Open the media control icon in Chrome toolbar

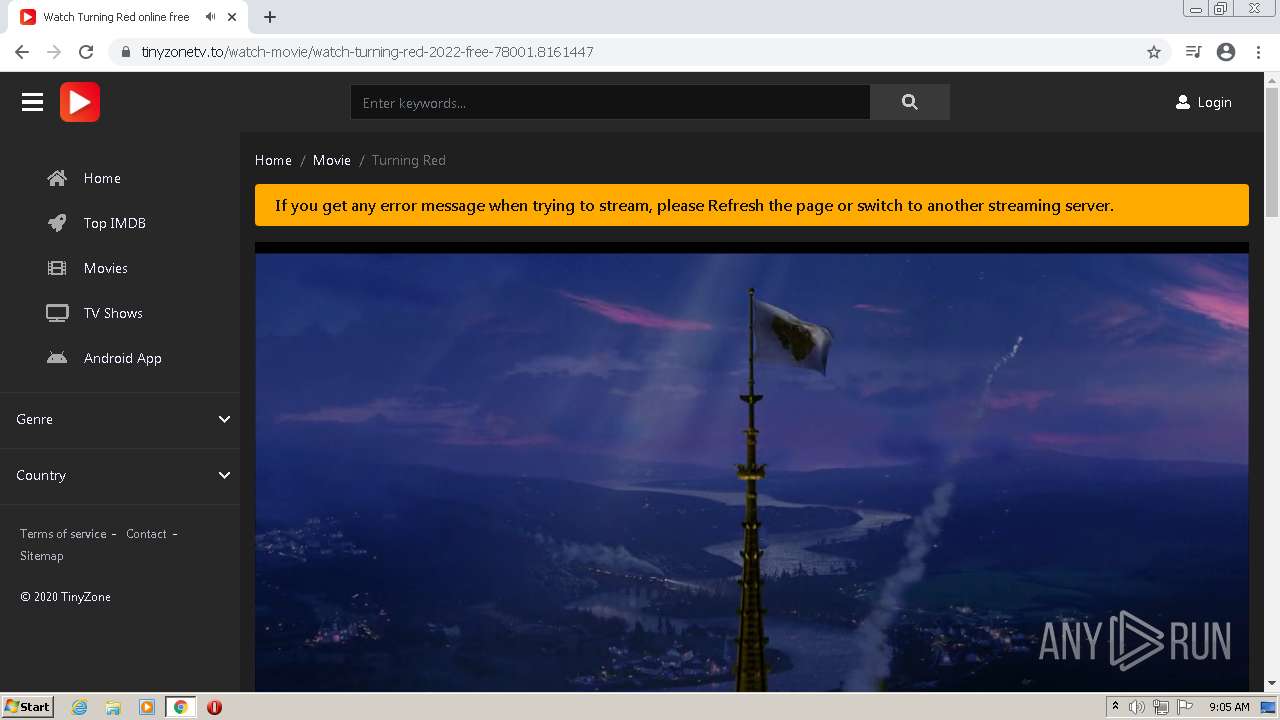click(1193, 52)
